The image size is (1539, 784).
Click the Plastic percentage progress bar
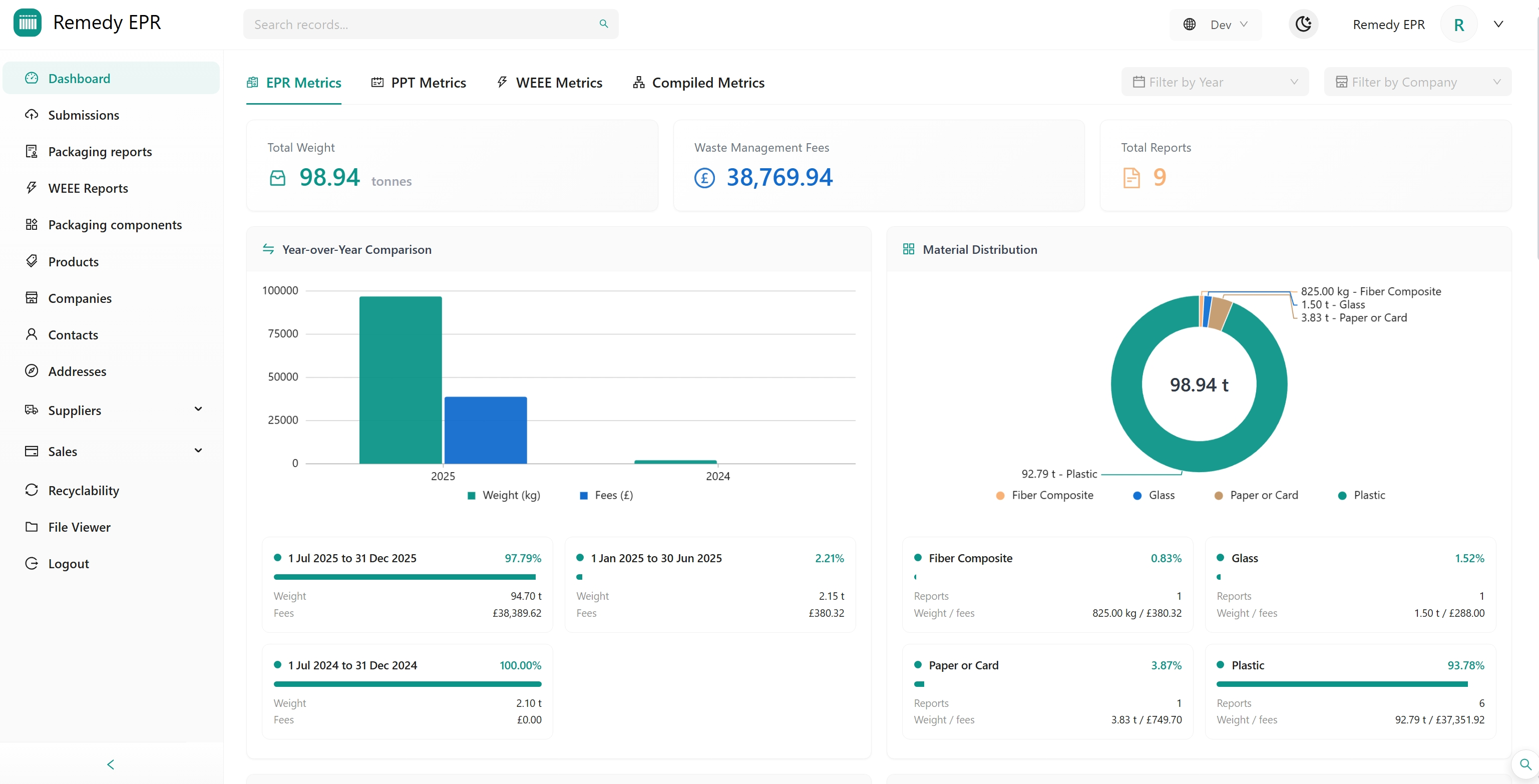[1342, 683]
